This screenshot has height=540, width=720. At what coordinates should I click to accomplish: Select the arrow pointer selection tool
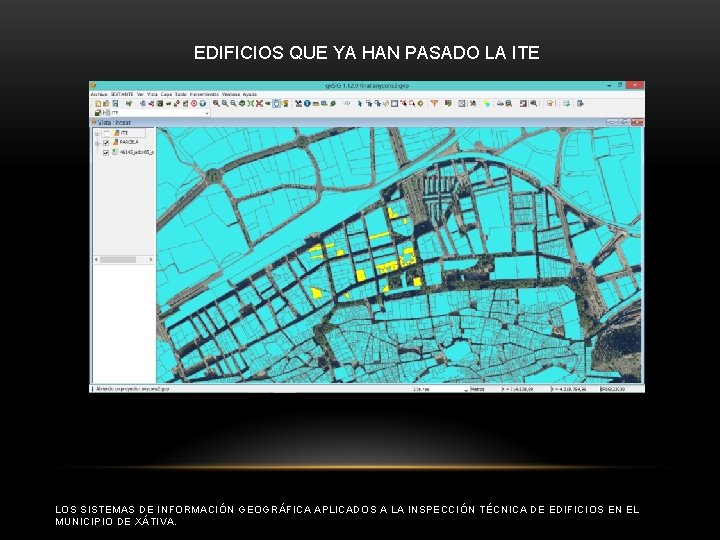pyautogui.click(x=360, y=104)
